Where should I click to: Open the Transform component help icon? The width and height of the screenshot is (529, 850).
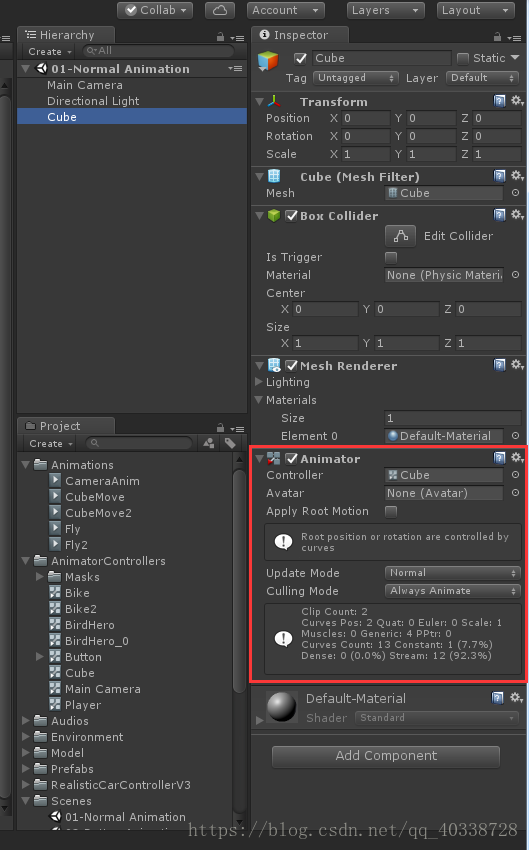point(499,101)
